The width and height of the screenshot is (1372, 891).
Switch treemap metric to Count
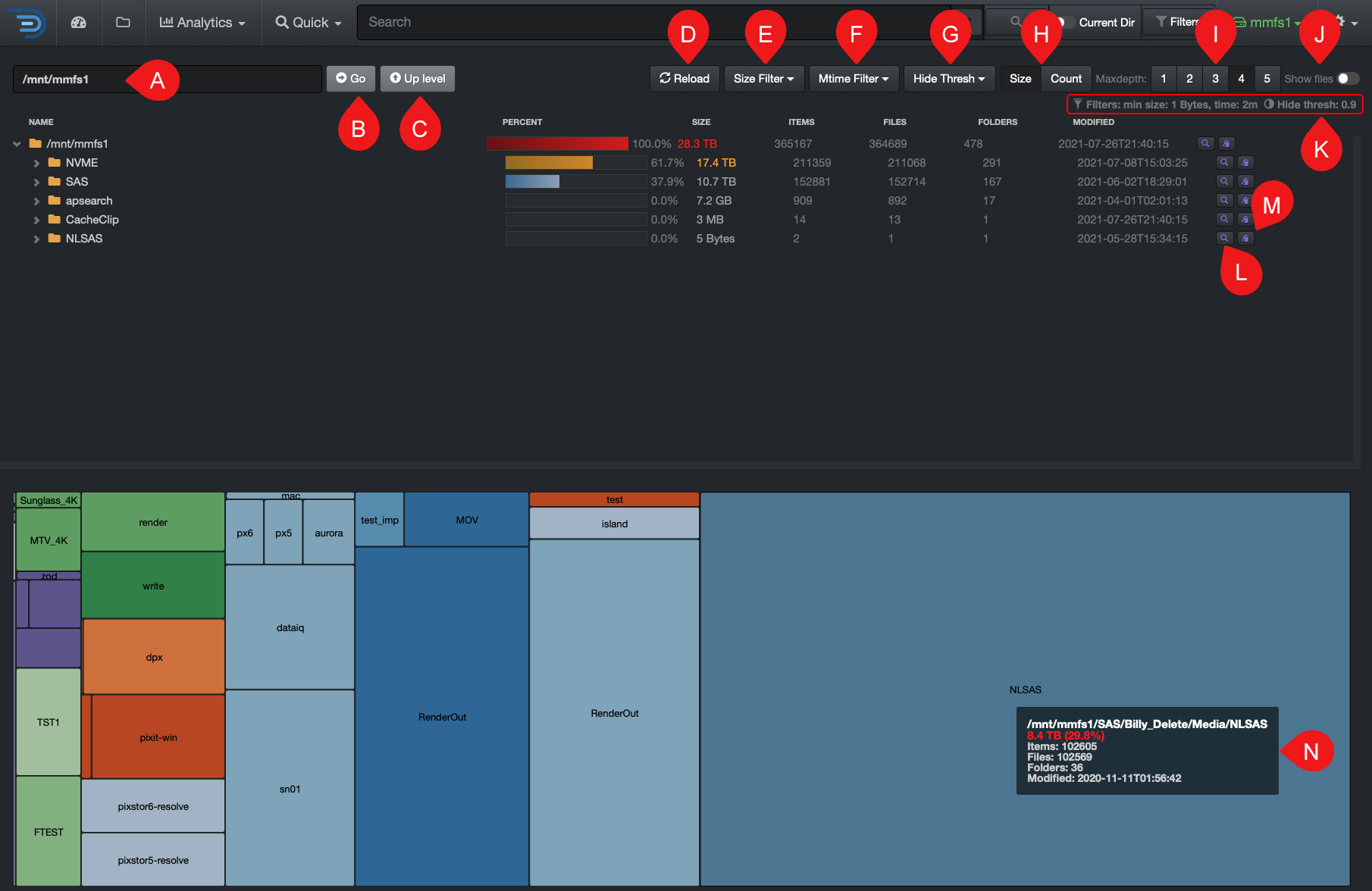1065,78
